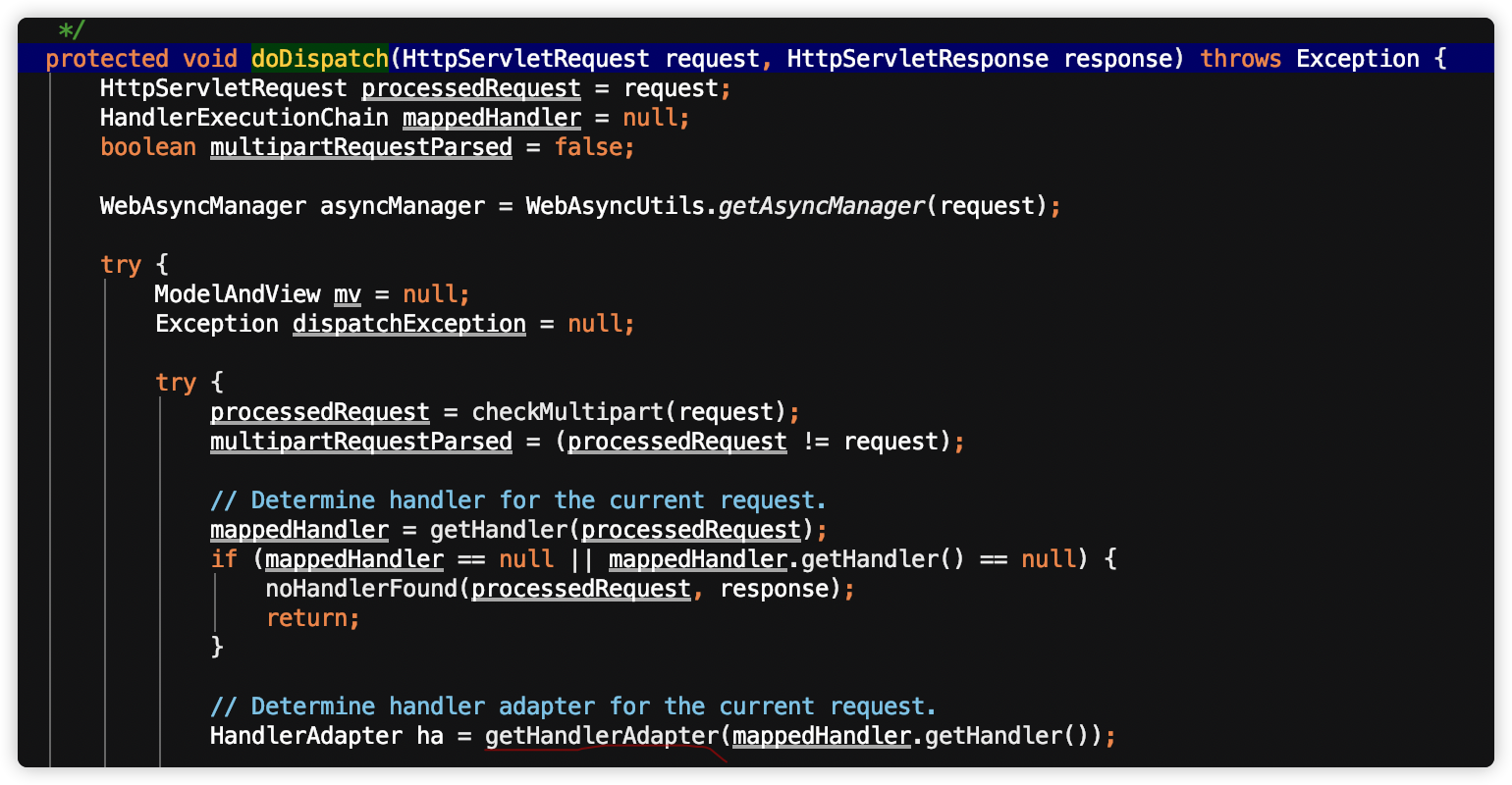Click the 'getHandler(processedRequest)' method call
This screenshot has height=785, width=1512.
622,530
